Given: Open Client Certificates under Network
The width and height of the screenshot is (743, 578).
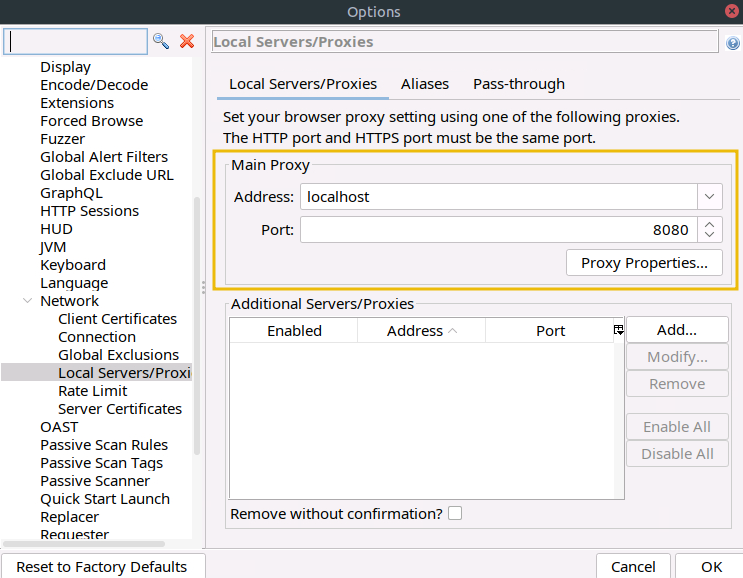Looking at the screenshot, I should point(117,319).
